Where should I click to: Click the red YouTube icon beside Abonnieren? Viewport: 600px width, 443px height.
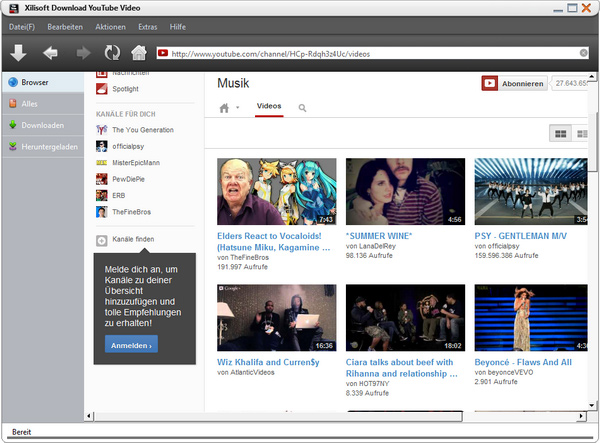(489, 83)
